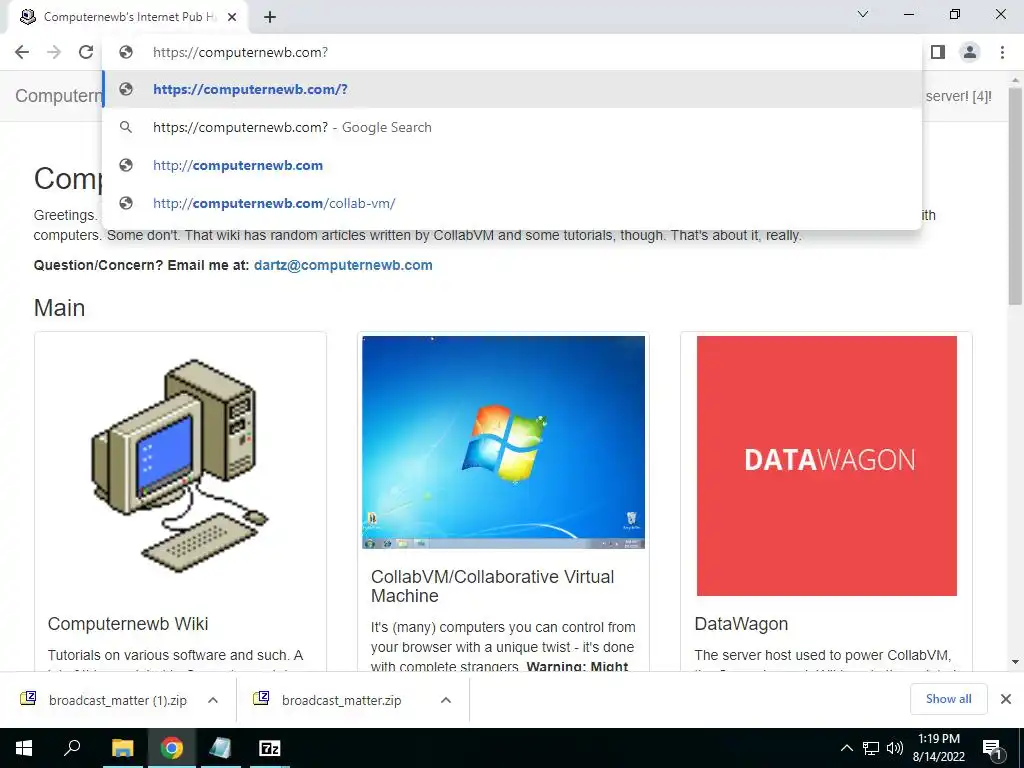Expand options for broadcast_matter (1).zip download

point(213,700)
